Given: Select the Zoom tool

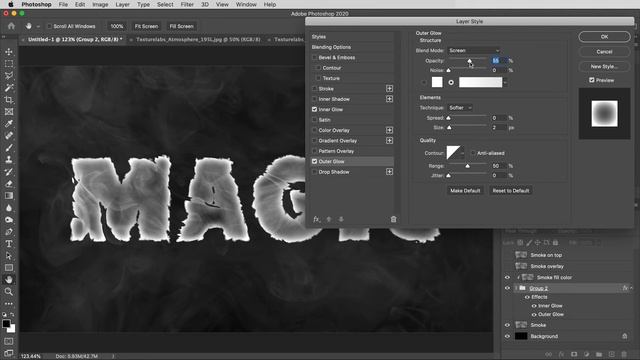Looking at the screenshot, I should pos(9,291).
